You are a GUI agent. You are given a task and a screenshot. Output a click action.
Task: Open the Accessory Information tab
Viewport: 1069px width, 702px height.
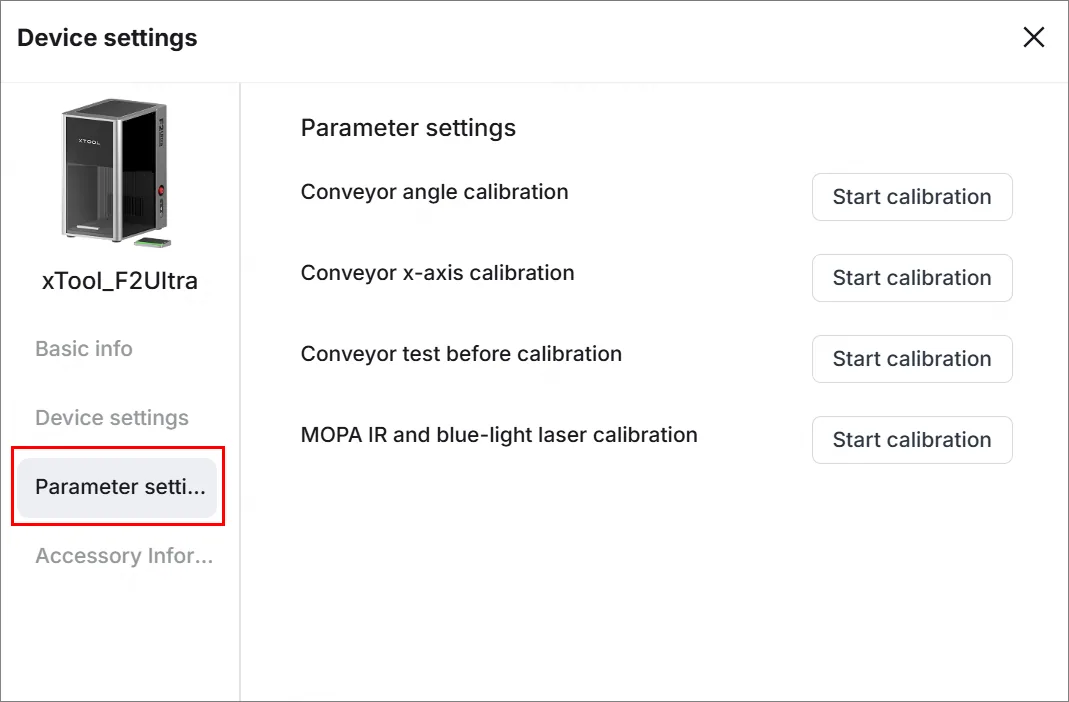pyautogui.click(x=124, y=555)
